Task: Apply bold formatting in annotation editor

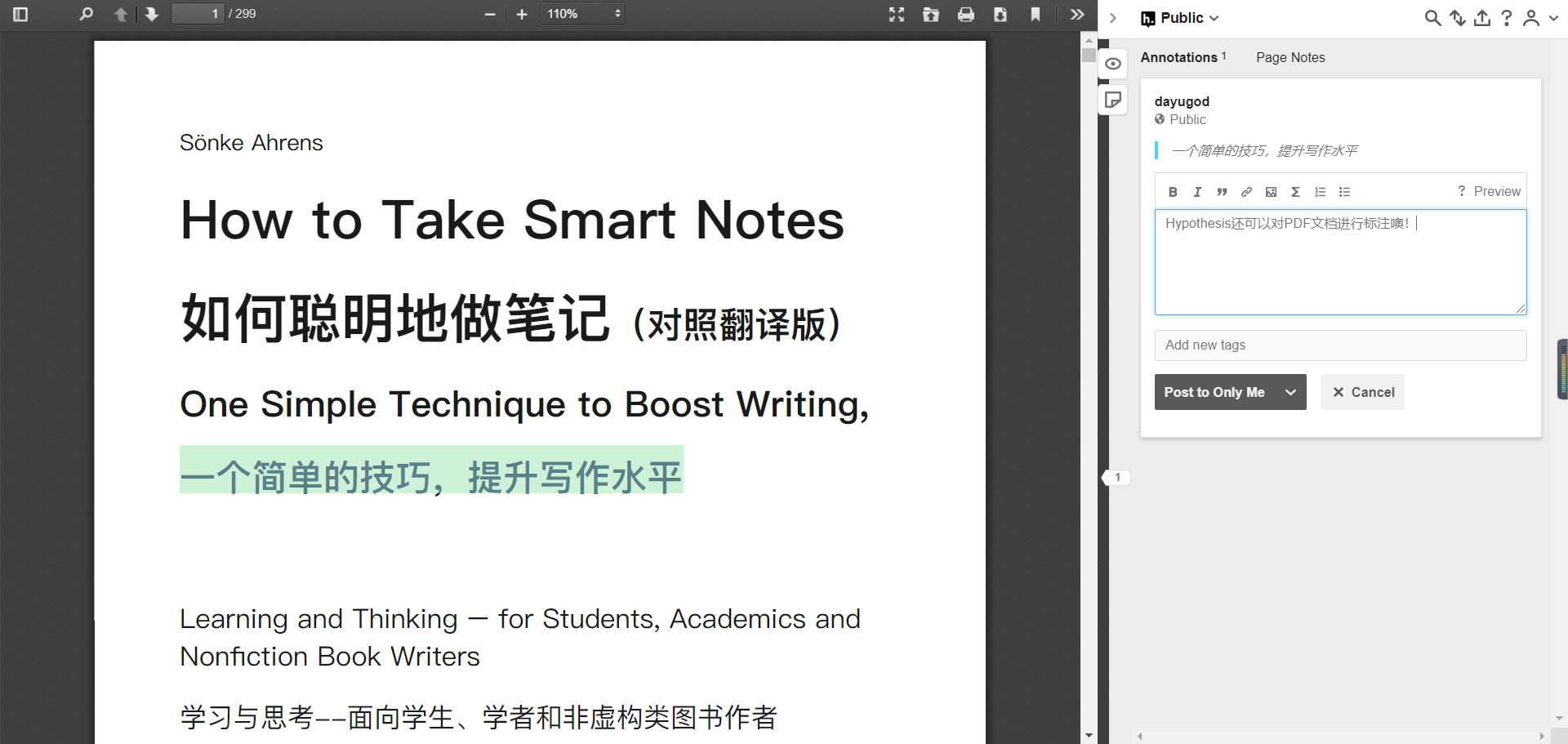Action: [1173, 192]
